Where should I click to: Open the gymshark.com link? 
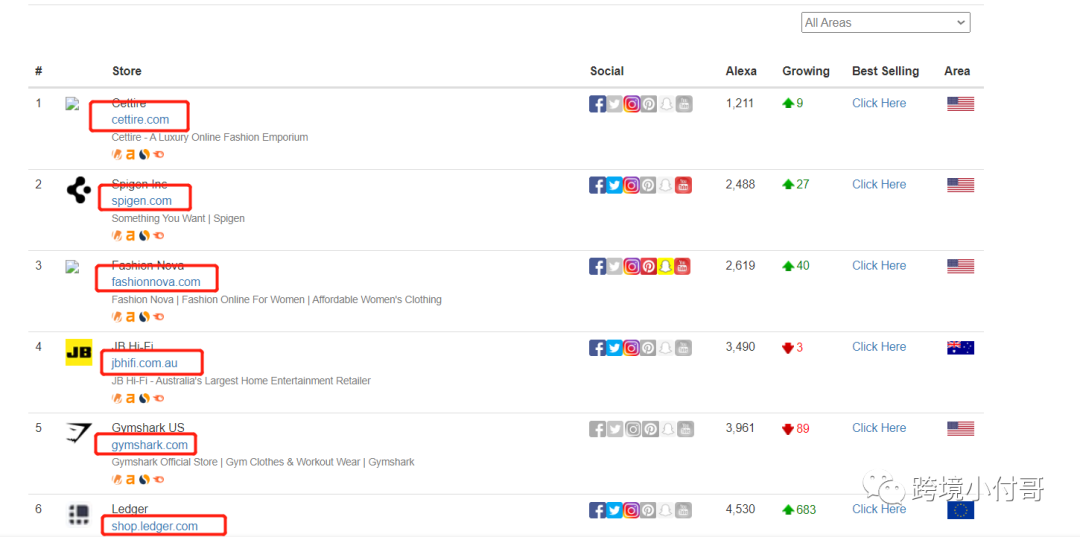[149, 445]
